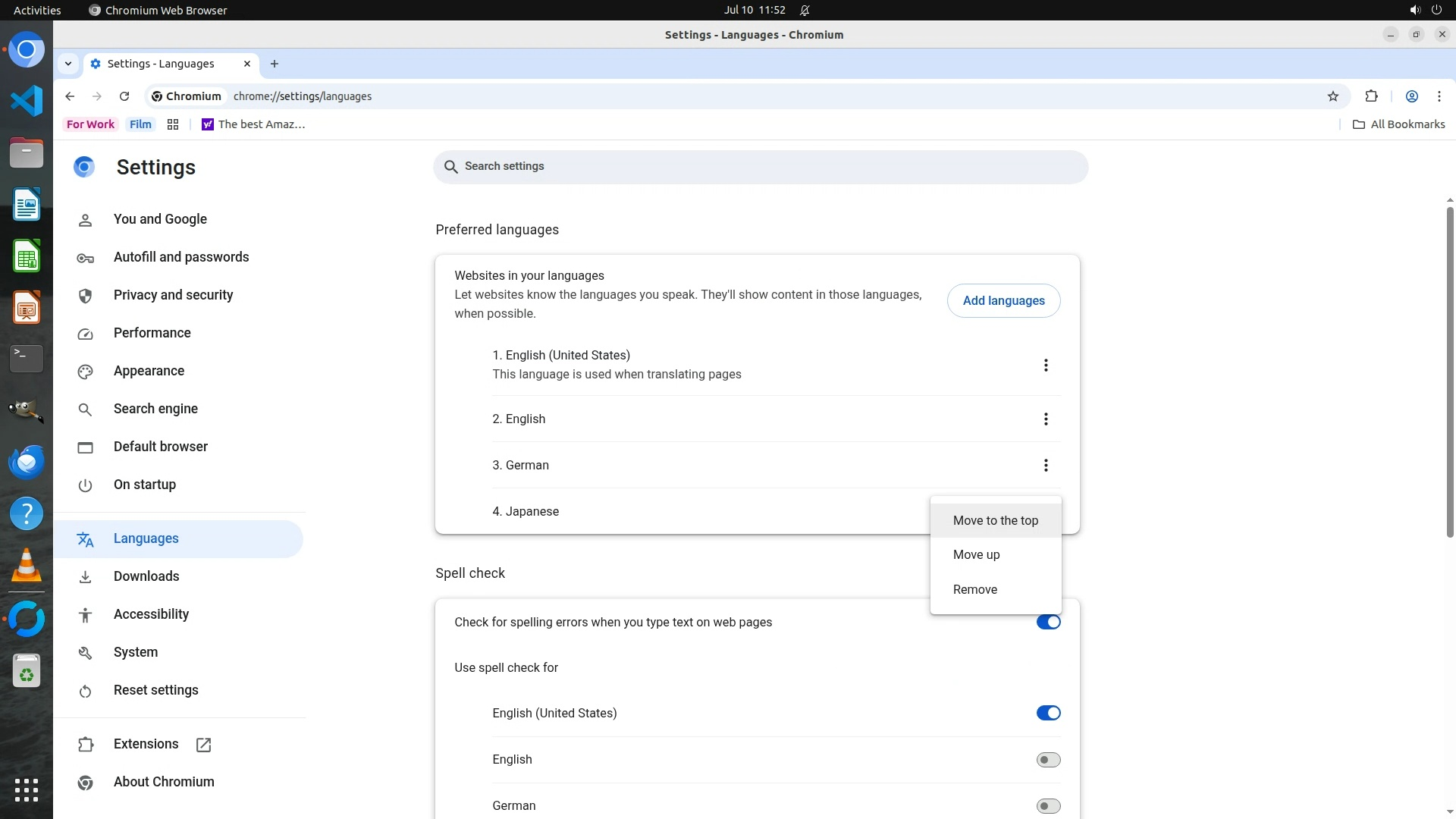Image resolution: width=1456 pixels, height=819 pixels.
Task: Open Privacy and security settings
Action: 173,295
